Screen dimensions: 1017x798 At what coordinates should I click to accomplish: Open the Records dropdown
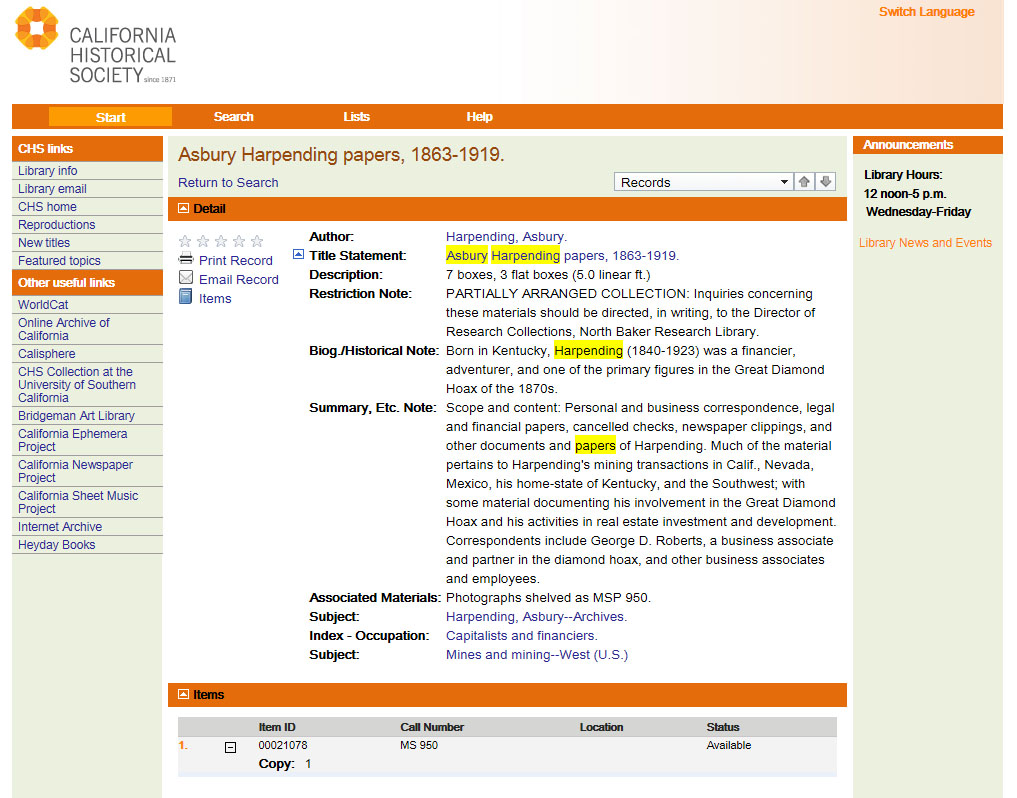[704, 182]
